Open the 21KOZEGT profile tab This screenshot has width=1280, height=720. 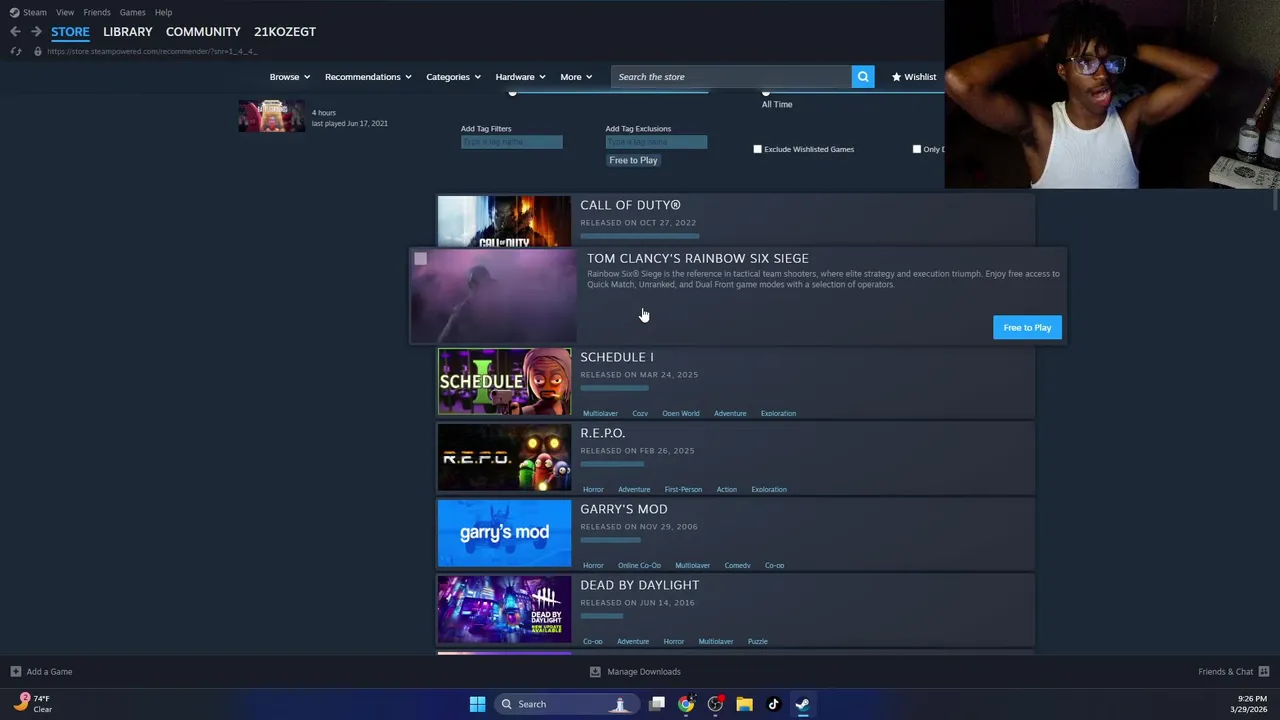pyautogui.click(x=285, y=32)
